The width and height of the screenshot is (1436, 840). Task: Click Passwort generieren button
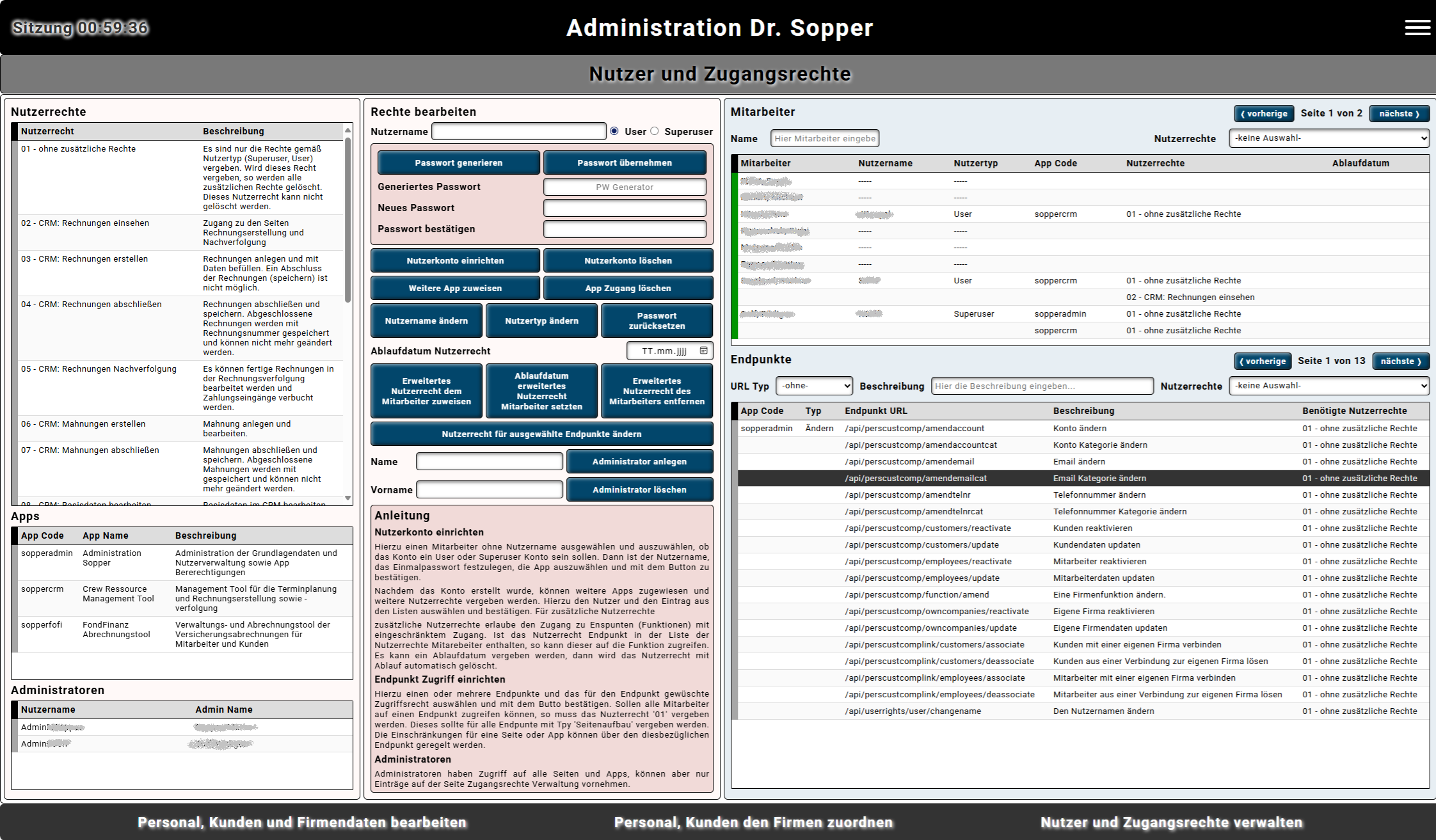458,162
